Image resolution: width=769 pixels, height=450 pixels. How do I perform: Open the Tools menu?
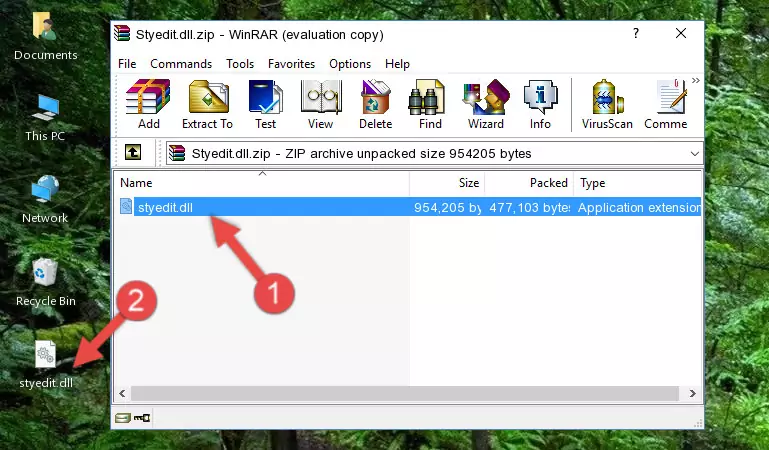240,64
